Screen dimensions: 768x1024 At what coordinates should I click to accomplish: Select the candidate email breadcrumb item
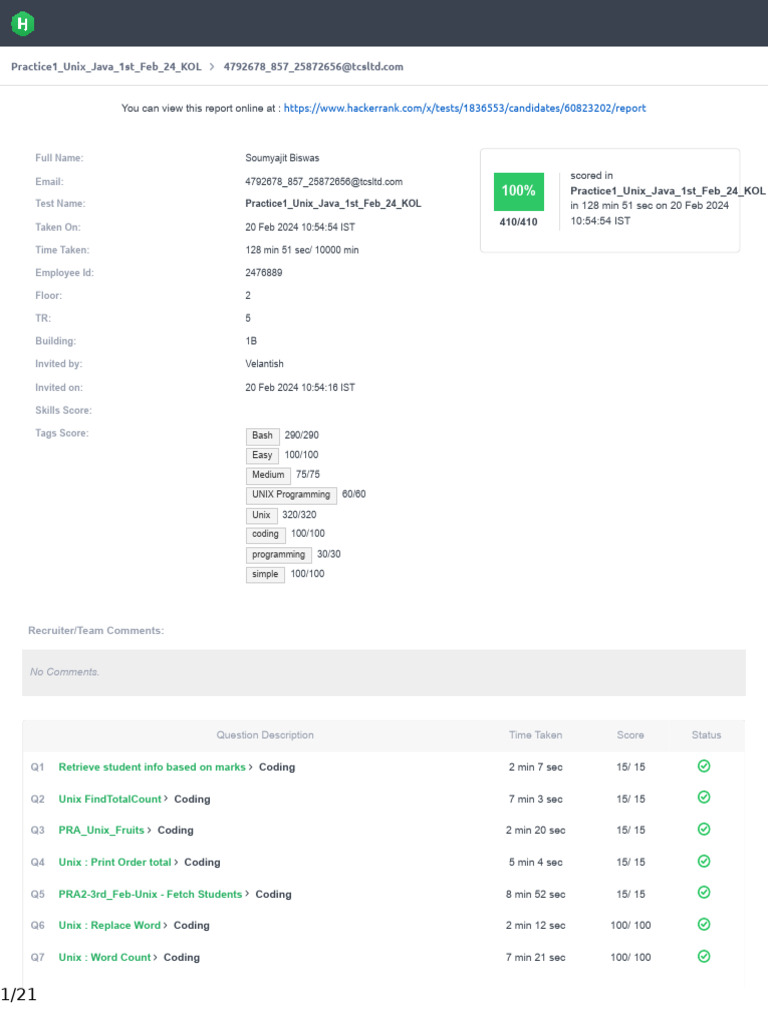tap(313, 67)
